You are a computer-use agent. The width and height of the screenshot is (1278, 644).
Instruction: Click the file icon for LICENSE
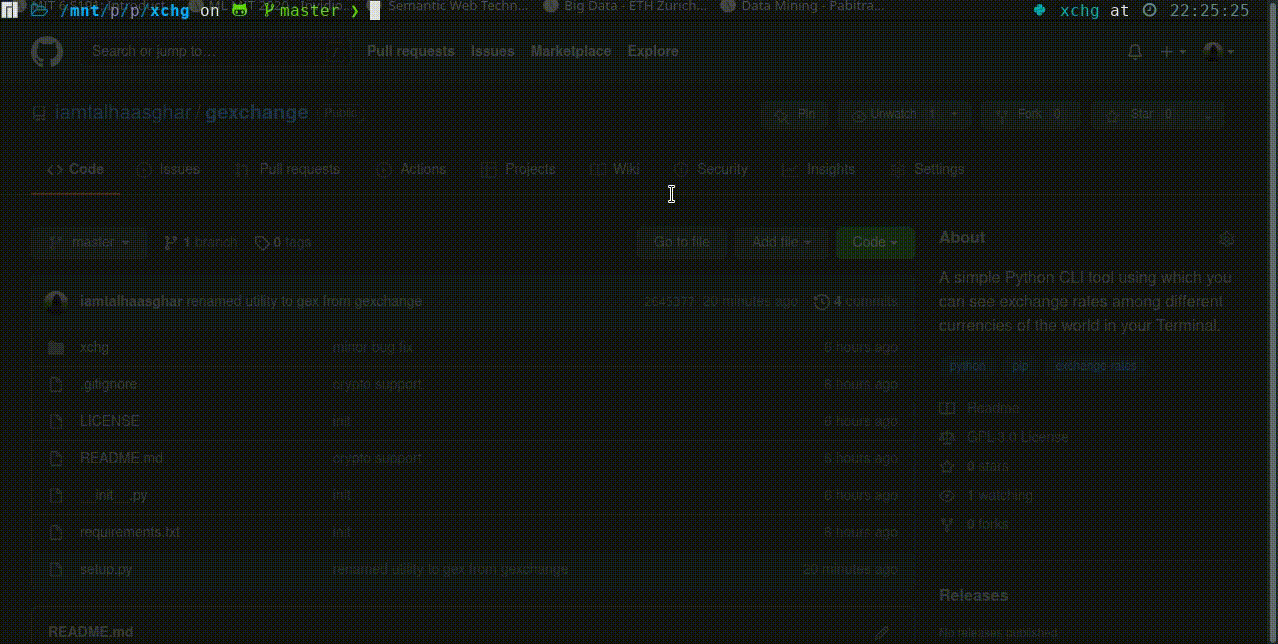pos(56,422)
